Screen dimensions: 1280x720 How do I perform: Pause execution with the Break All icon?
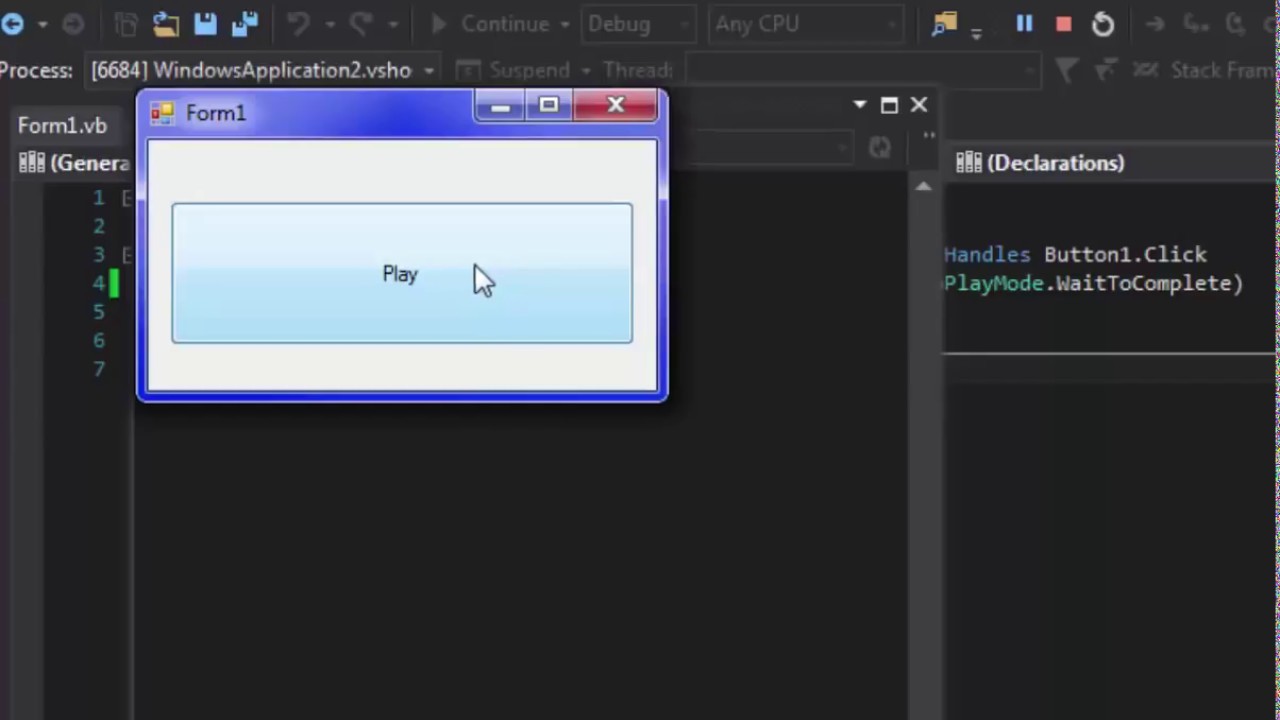1024,24
